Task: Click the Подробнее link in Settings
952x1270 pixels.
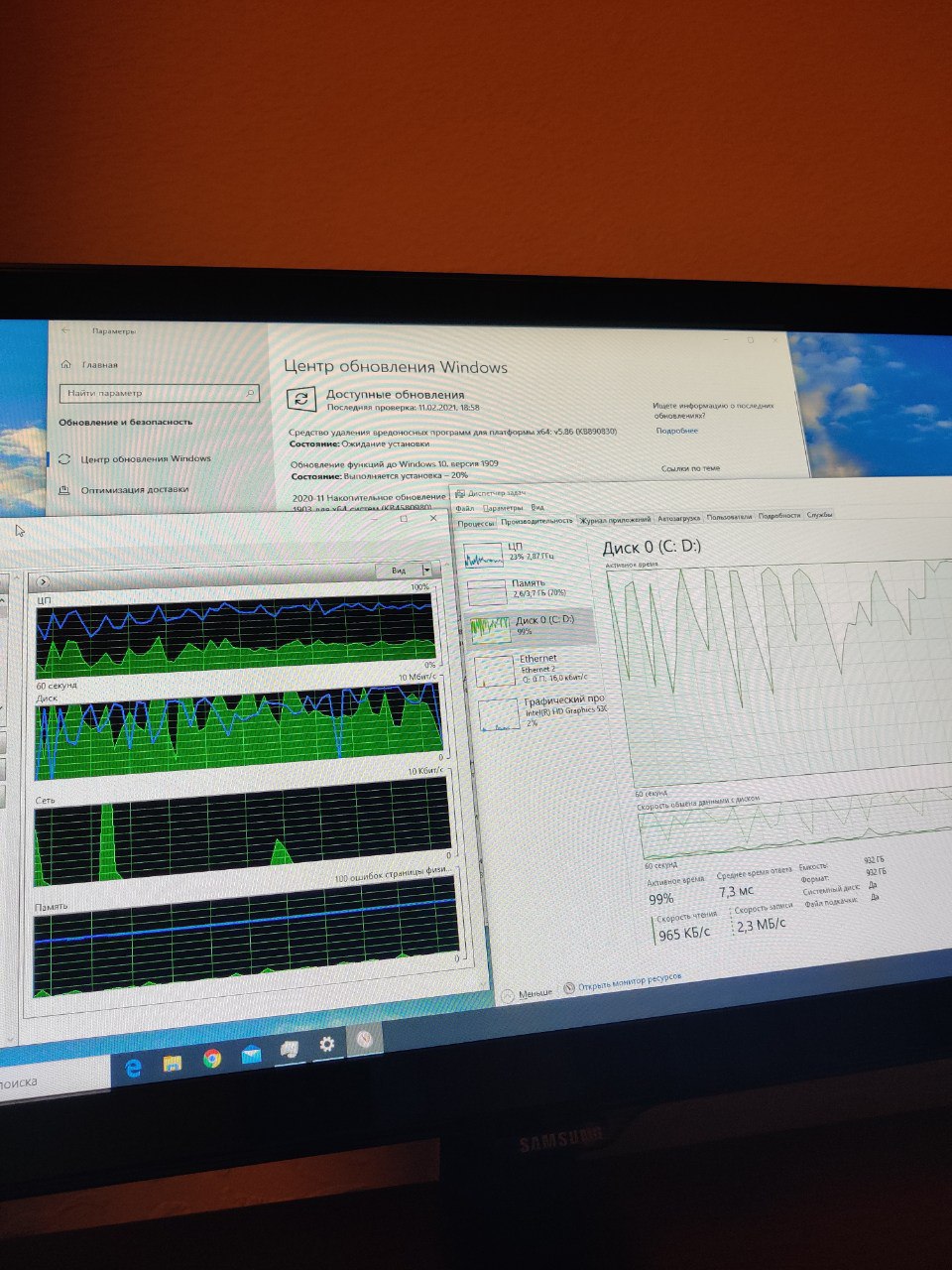Action: click(x=676, y=432)
